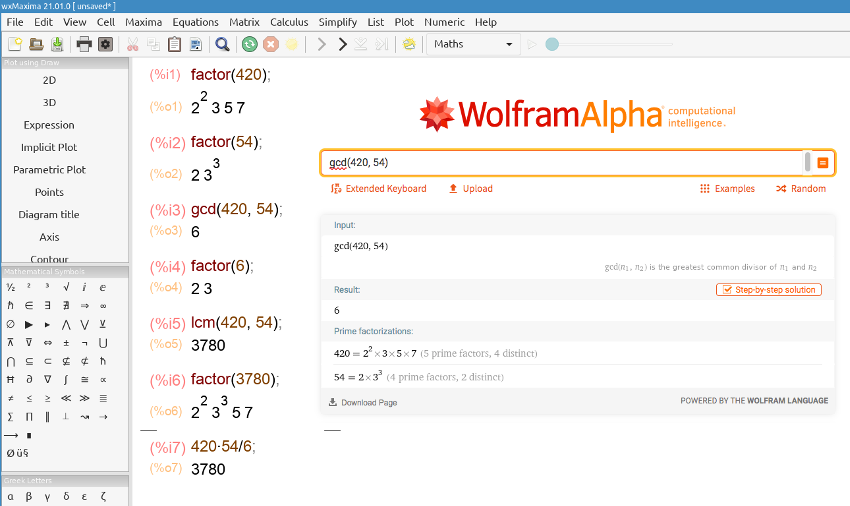
Task: Open the List menu
Action: coord(376,22)
